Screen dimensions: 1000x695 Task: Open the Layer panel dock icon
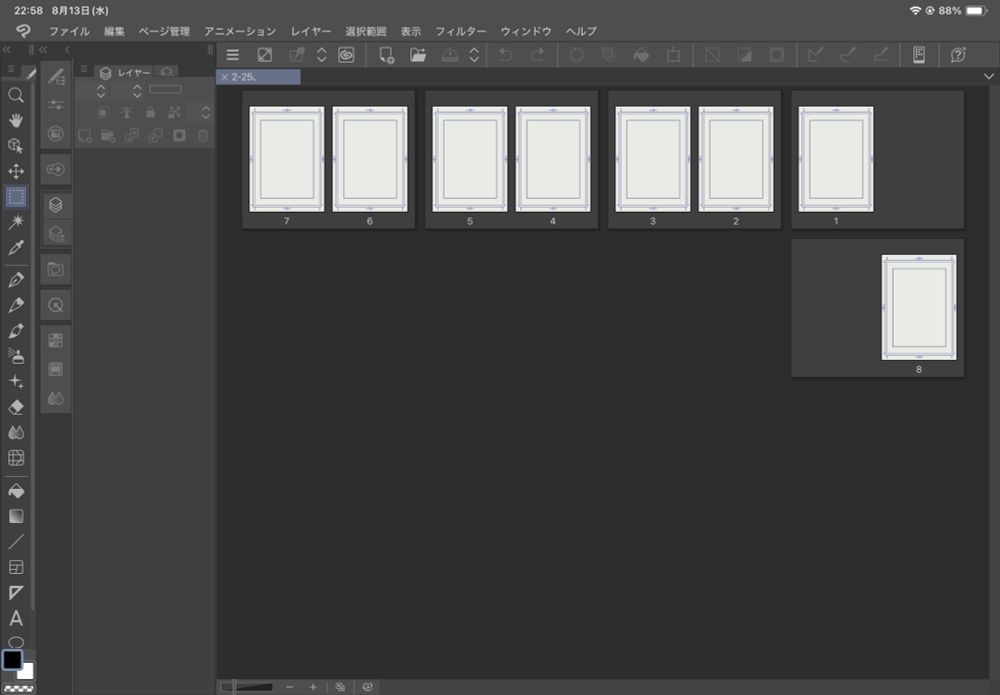(56, 205)
